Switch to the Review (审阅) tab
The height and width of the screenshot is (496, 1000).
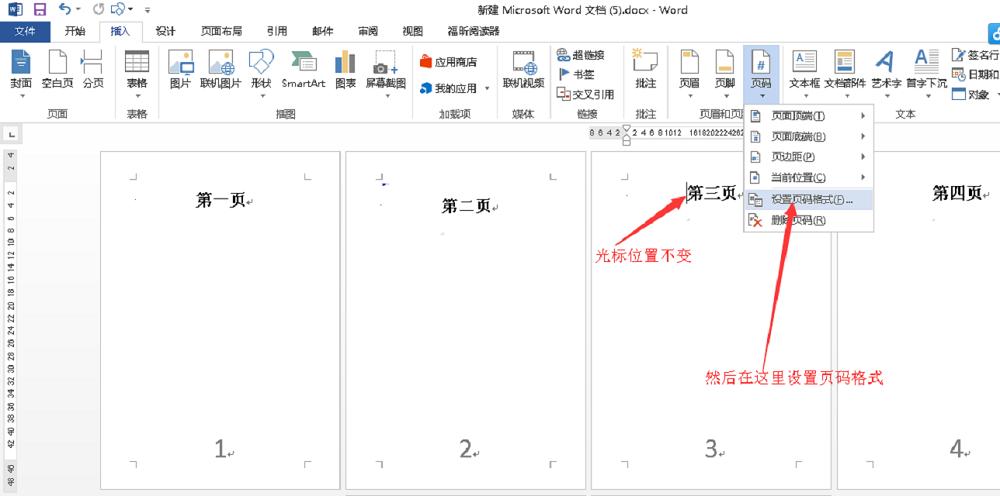(367, 31)
